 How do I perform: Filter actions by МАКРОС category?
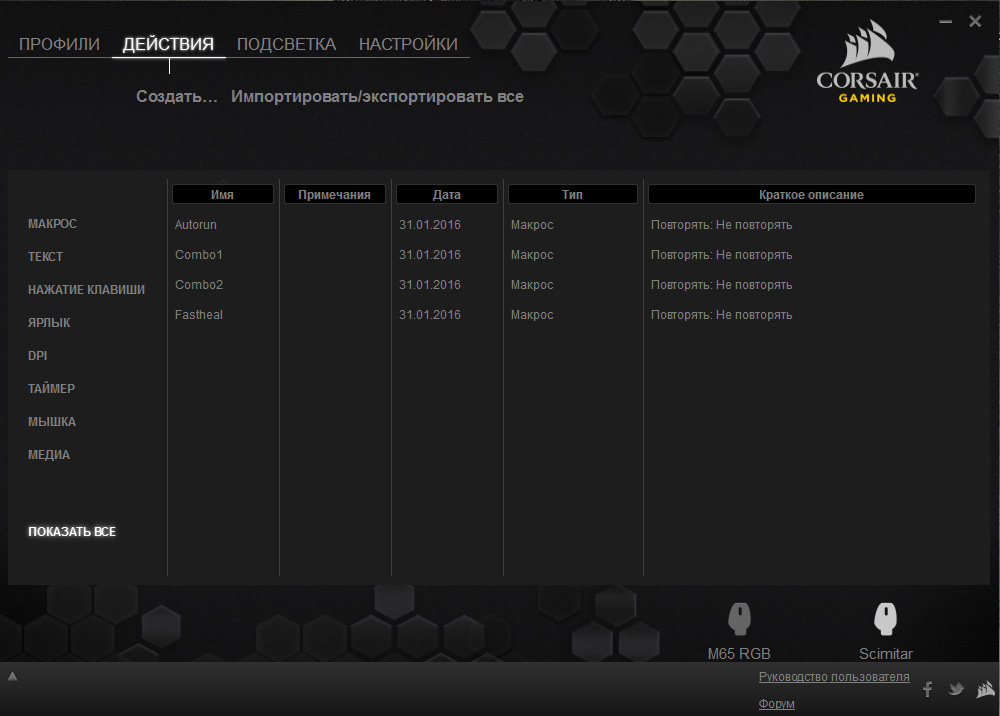(52, 224)
